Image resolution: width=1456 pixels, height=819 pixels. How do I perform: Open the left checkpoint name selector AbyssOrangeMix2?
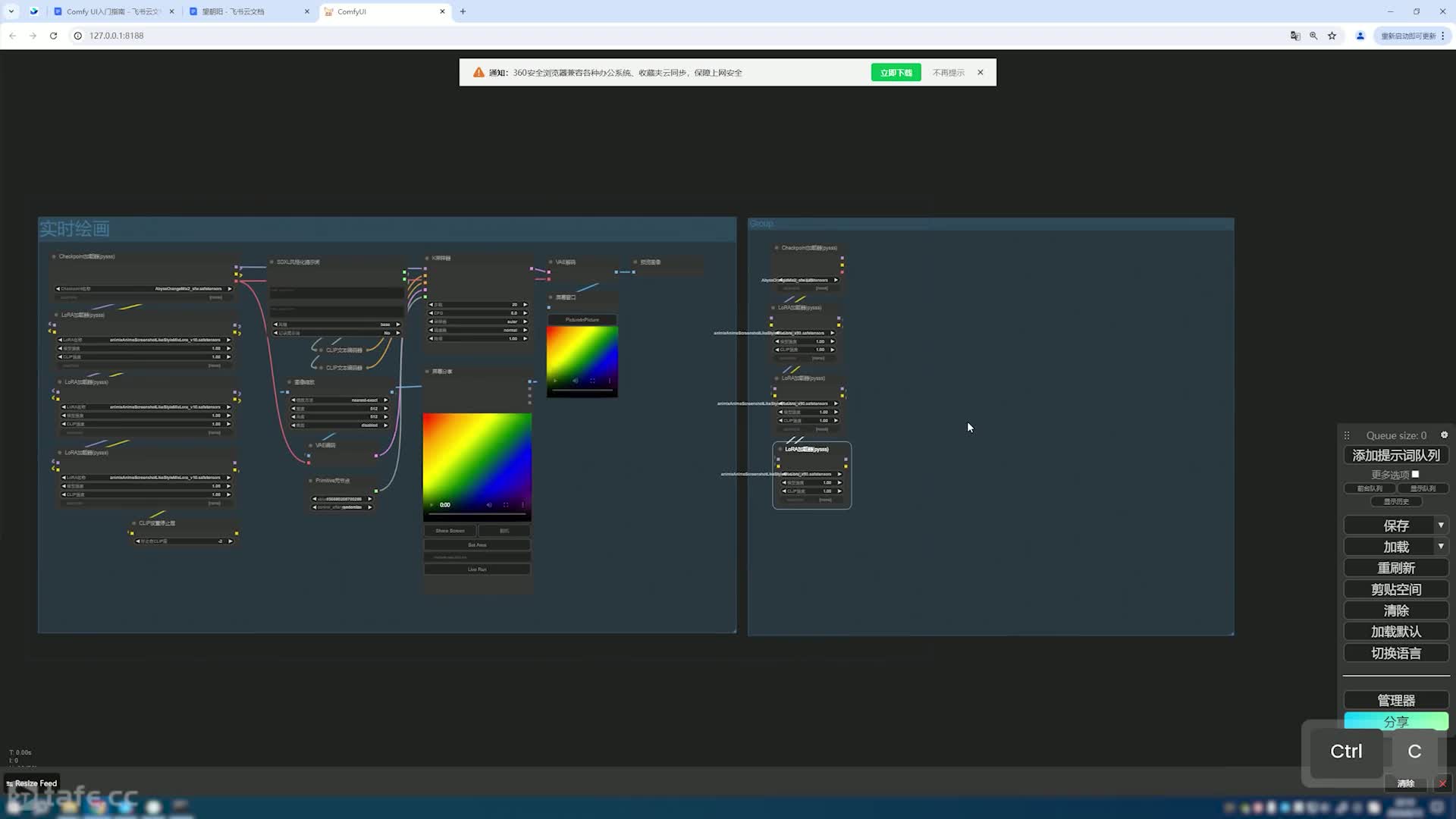coord(143,288)
